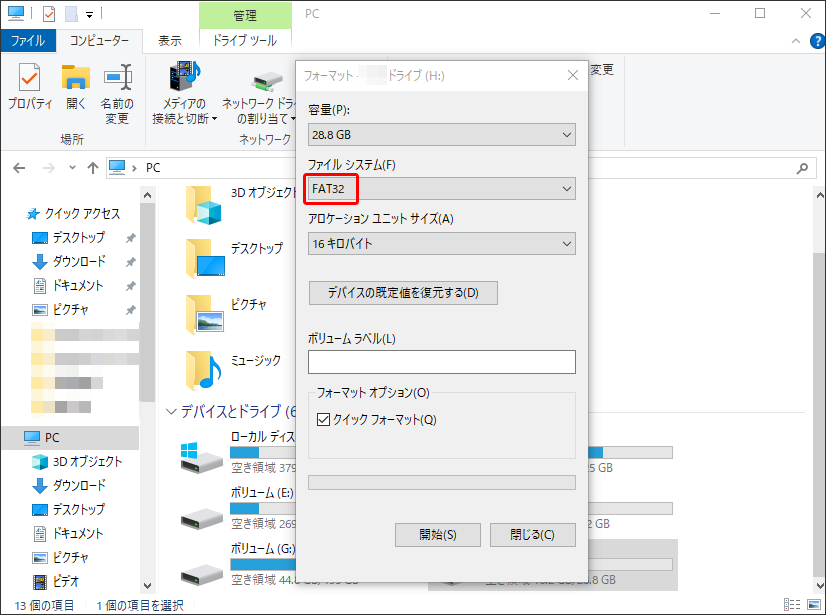Screen dimensions: 826x615
Task: Click quick access toolbar properties checkmark icon
Action: point(49,14)
